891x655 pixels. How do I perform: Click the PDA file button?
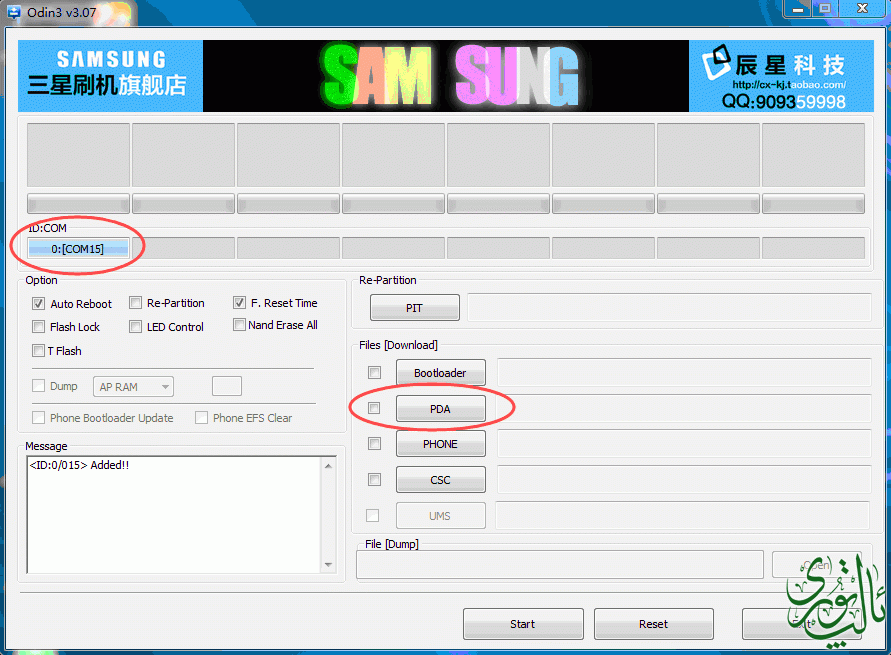[x=440, y=408]
